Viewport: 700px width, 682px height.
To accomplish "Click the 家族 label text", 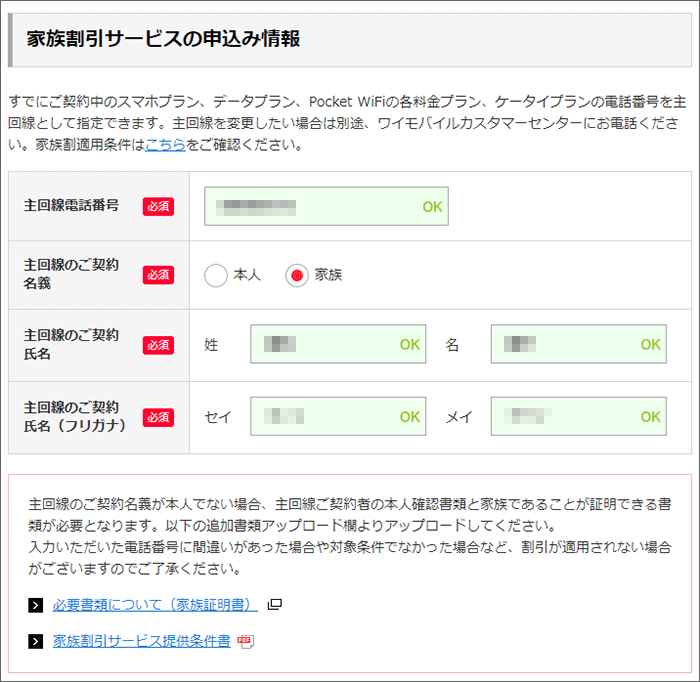I will pos(329,274).
